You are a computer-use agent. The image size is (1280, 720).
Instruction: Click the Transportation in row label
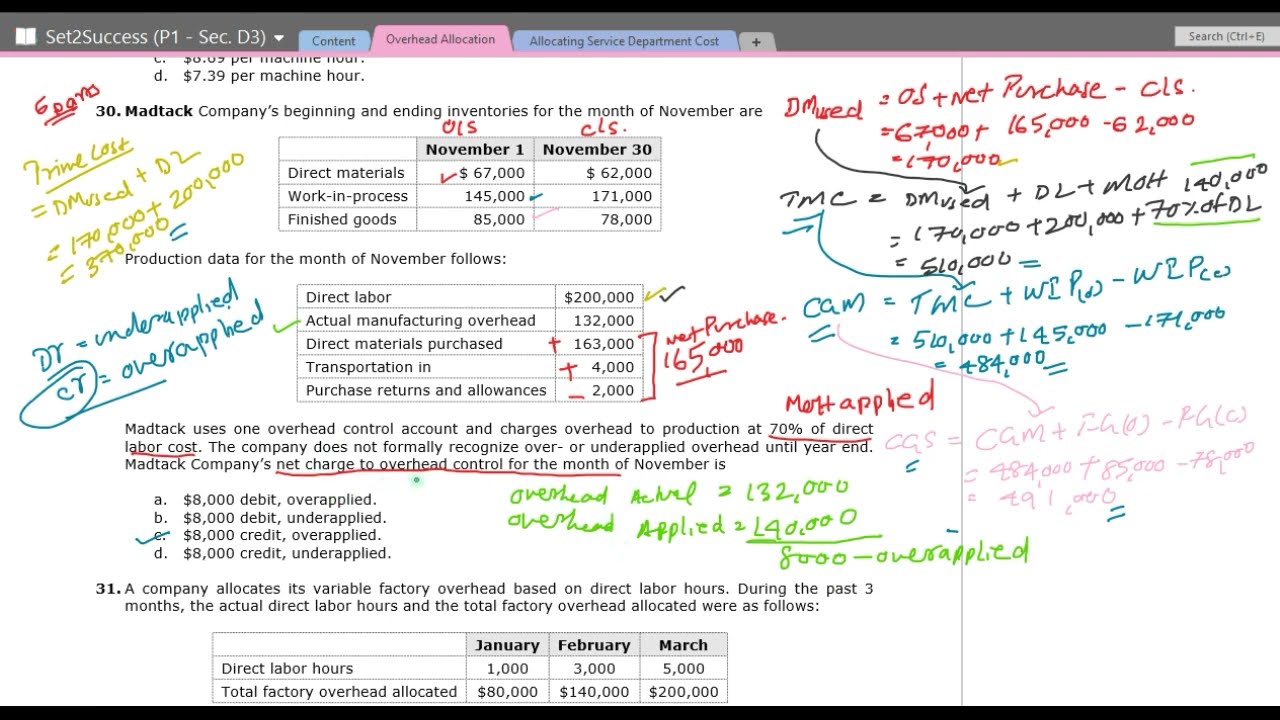[x=368, y=366]
